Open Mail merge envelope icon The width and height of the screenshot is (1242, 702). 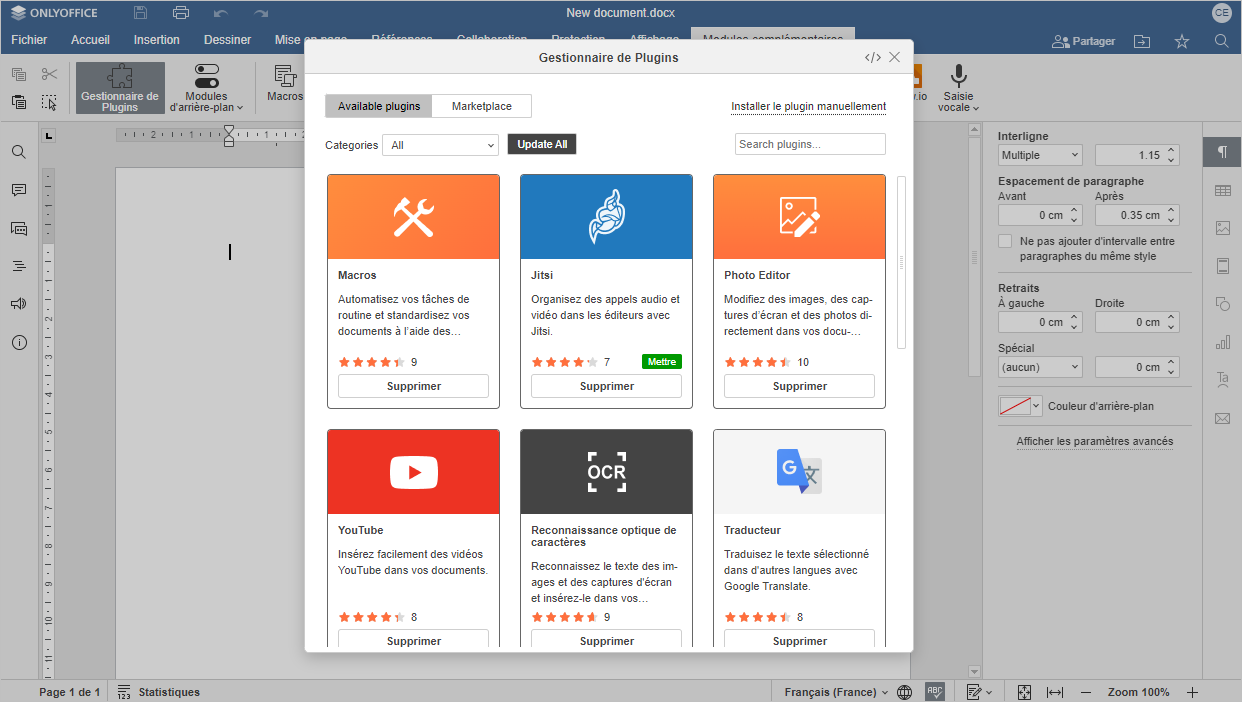[x=1222, y=418]
